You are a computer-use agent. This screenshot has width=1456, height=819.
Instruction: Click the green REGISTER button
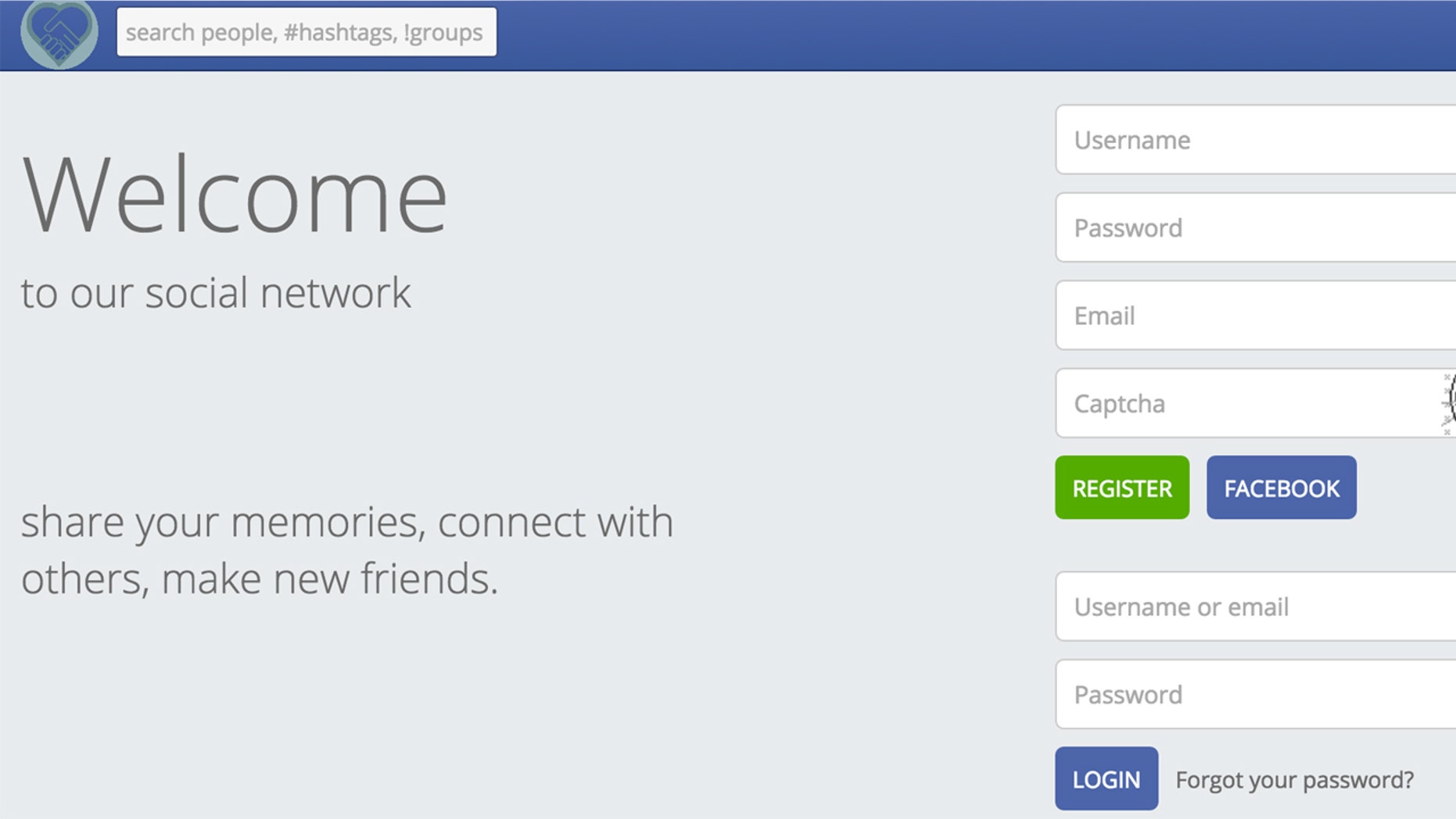coord(1122,488)
